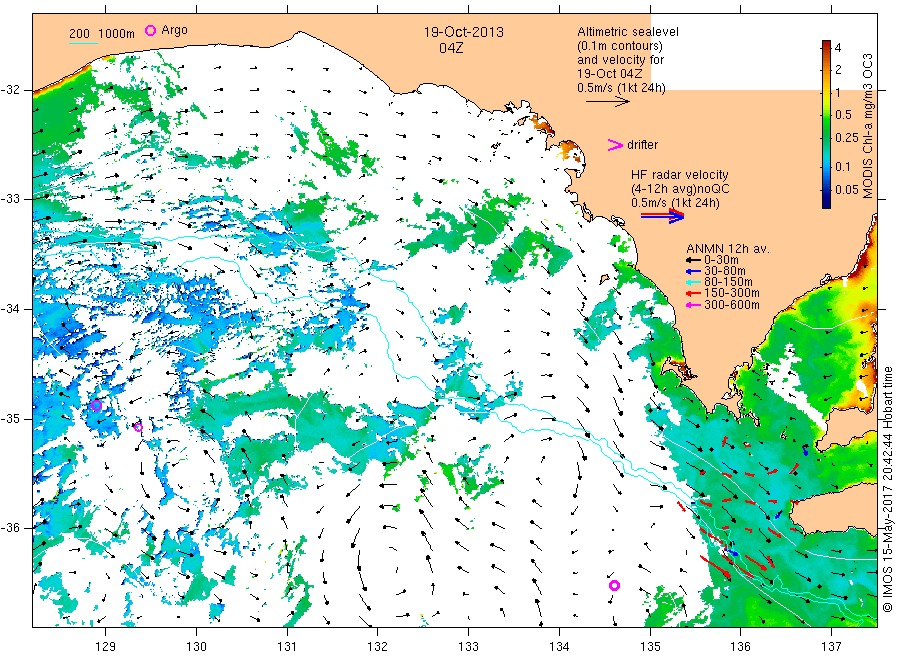Click the 'Altimetric sealevel' legend text
Image resolution: width=900 pixels, height=660 pixels.
(628, 32)
